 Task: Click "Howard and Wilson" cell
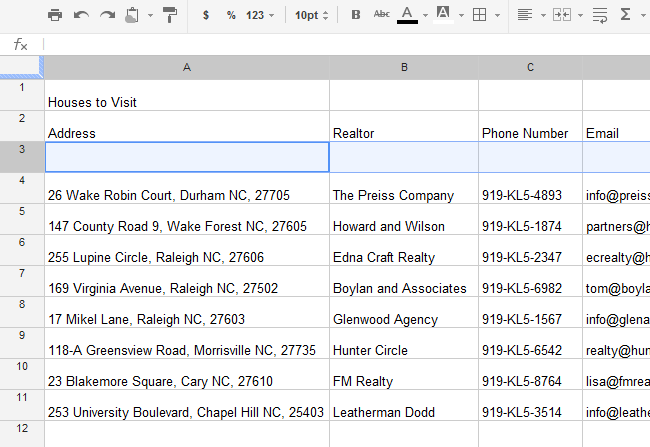[x=404, y=219]
